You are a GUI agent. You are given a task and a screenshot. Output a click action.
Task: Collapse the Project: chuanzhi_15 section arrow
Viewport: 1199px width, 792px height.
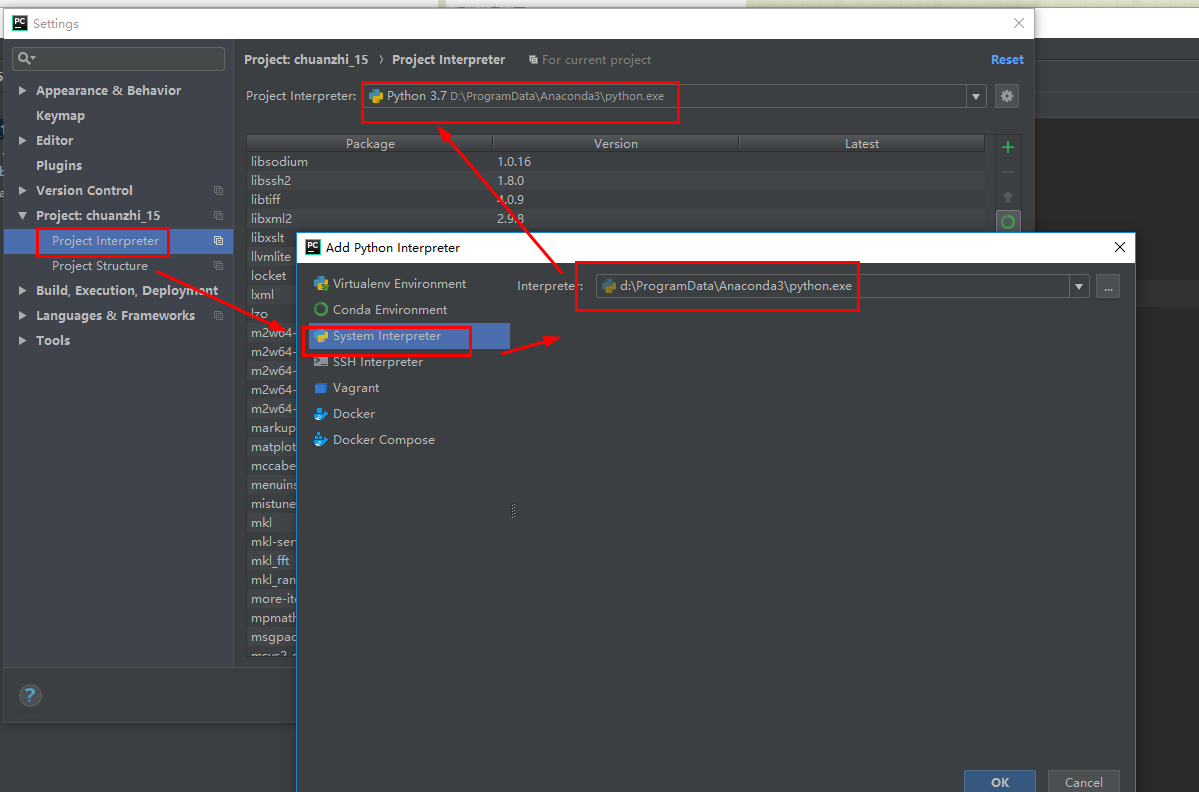22,216
